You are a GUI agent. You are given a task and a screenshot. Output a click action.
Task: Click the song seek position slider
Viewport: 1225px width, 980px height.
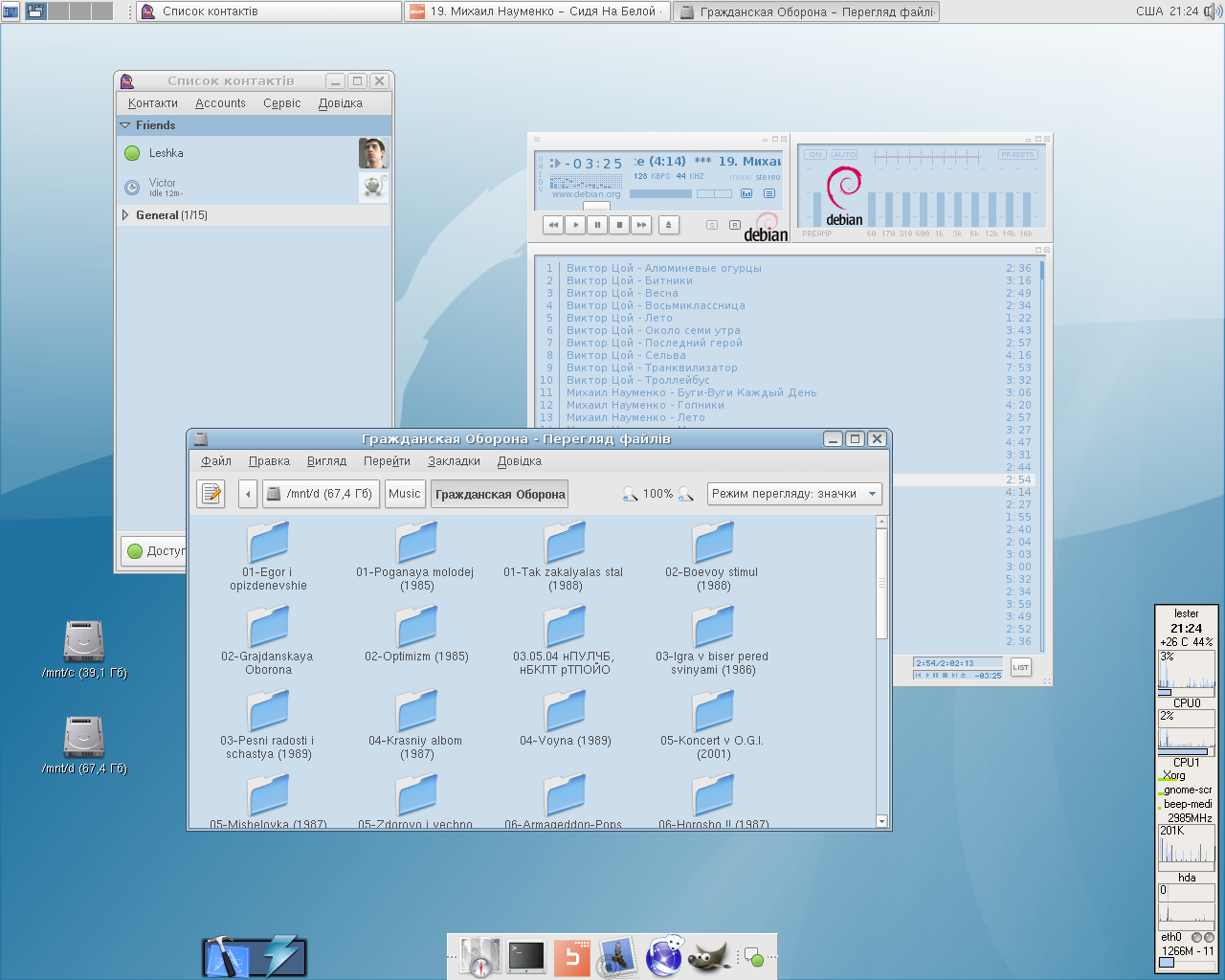[x=596, y=206]
